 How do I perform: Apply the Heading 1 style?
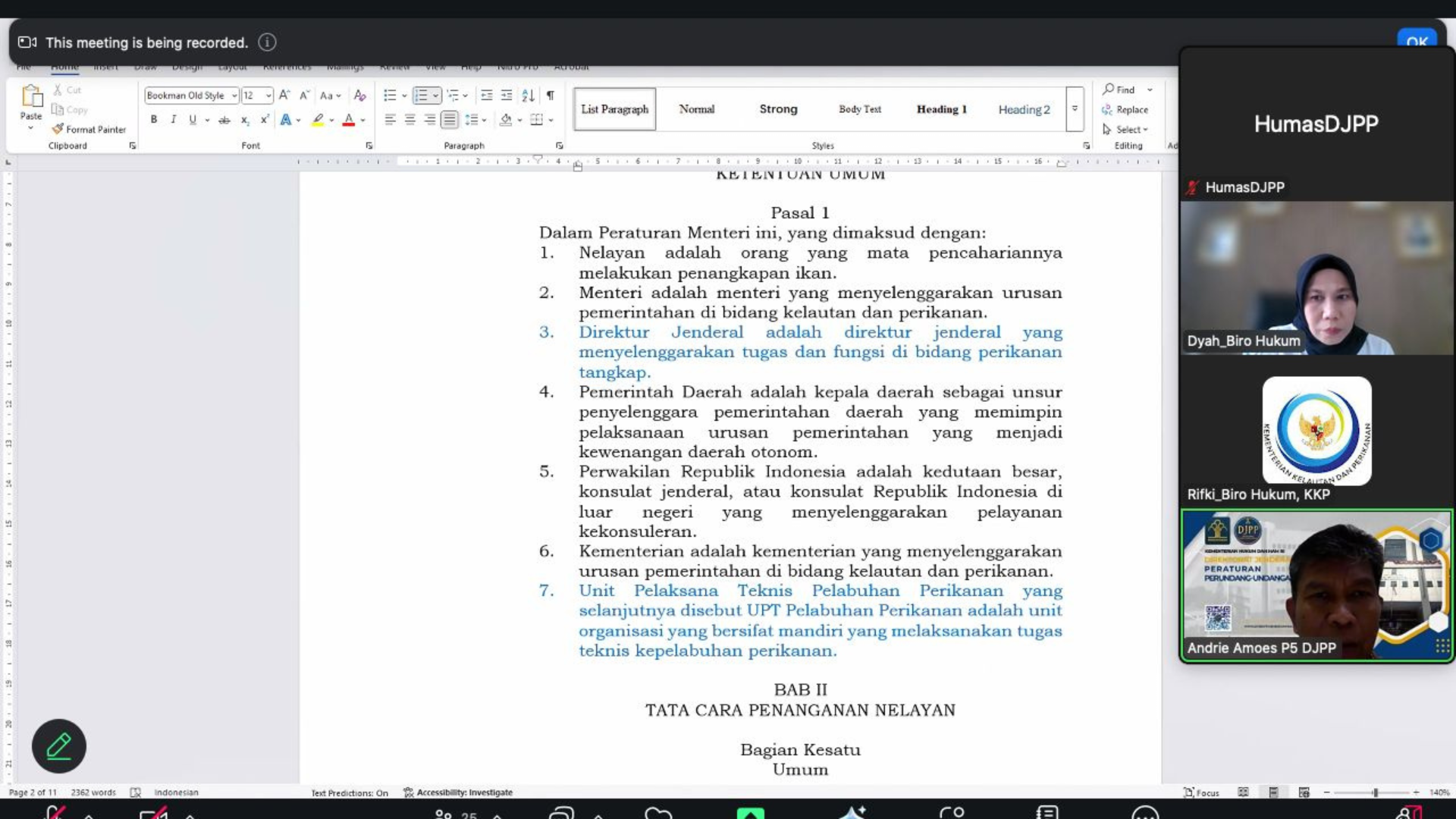tap(942, 109)
